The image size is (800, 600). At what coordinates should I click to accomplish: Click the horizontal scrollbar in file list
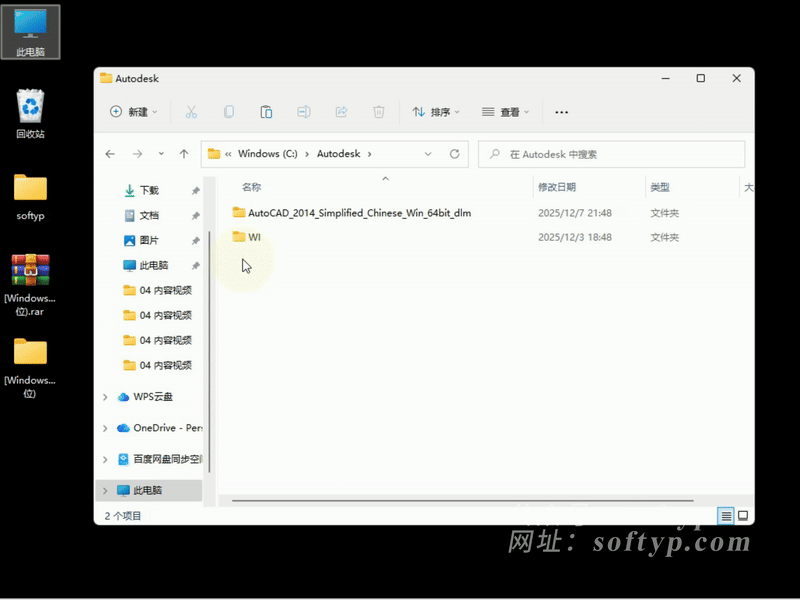tap(462, 501)
